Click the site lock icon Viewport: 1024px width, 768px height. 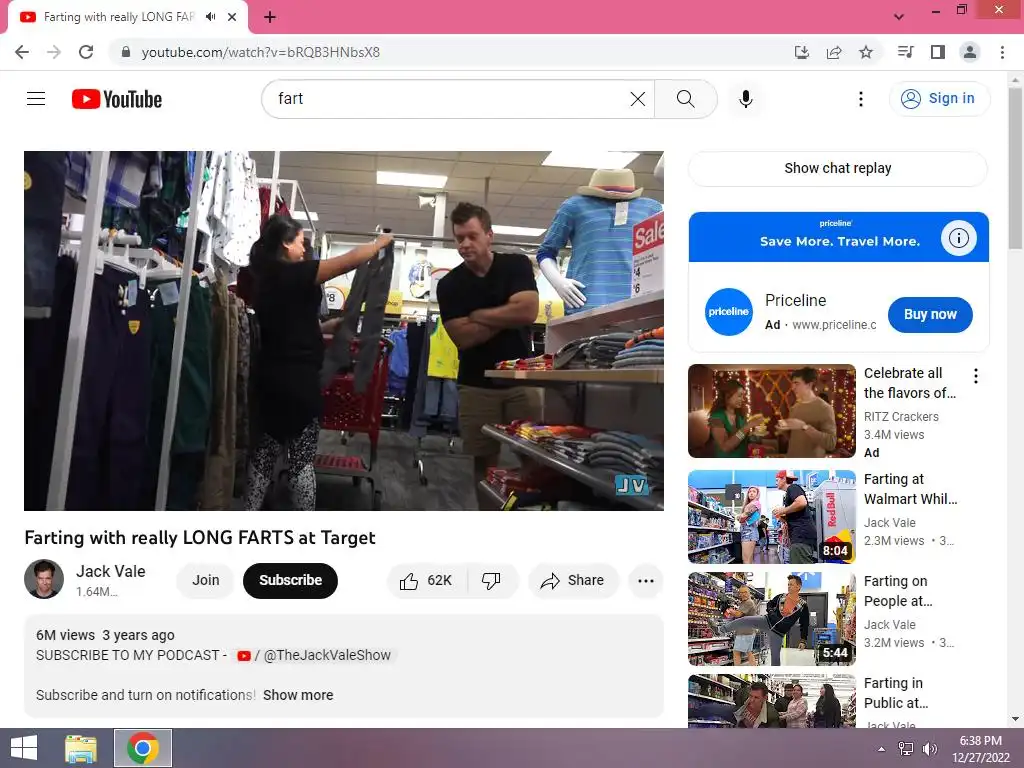pyautogui.click(x=126, y=52)
